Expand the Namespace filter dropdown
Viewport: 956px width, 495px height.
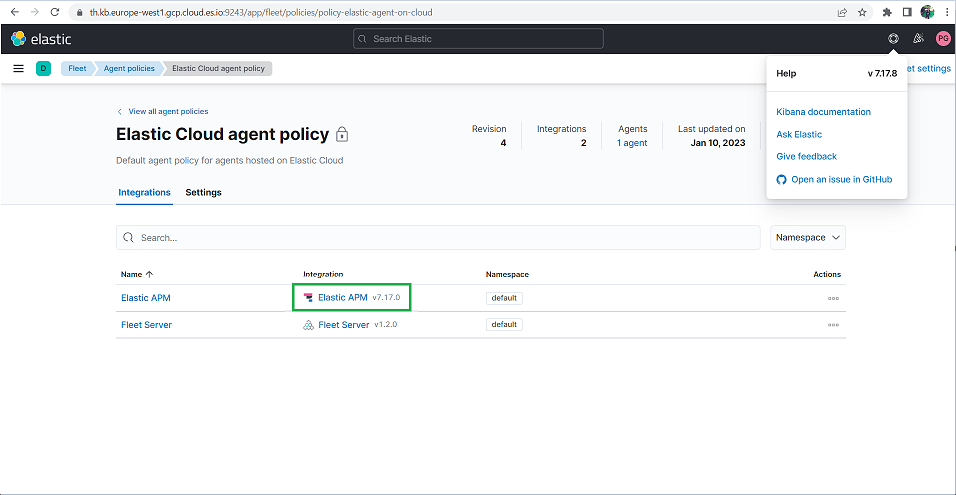[x=808, y=238]
